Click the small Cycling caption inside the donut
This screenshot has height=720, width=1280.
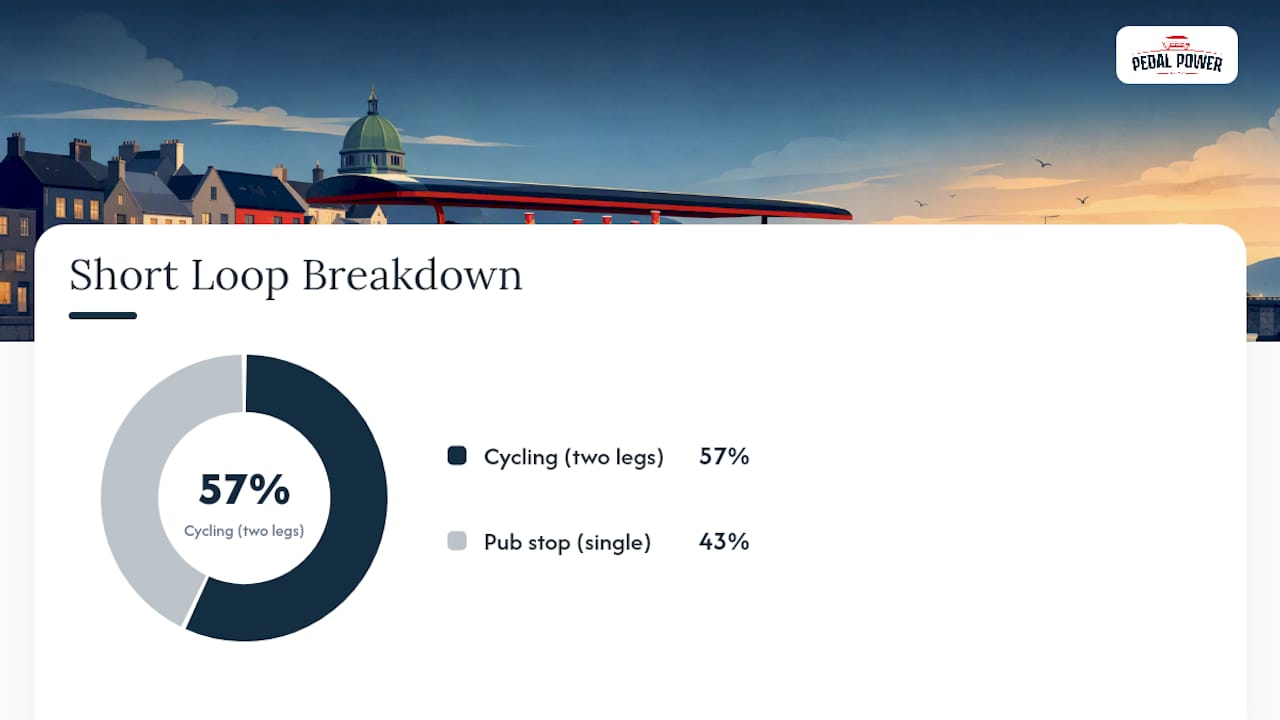(244, 531)
